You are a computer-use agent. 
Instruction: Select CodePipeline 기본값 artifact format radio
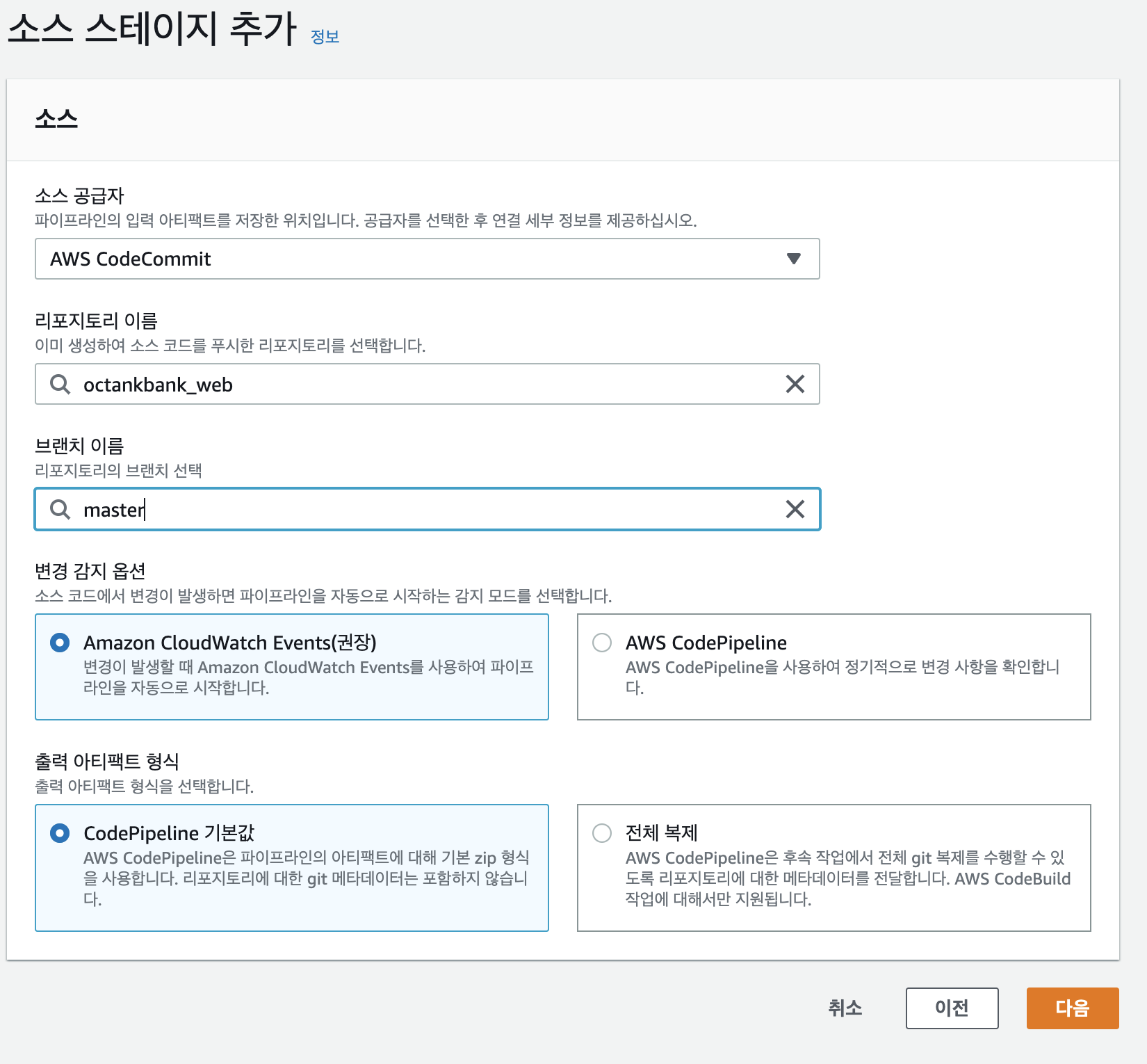coord(60,833)
